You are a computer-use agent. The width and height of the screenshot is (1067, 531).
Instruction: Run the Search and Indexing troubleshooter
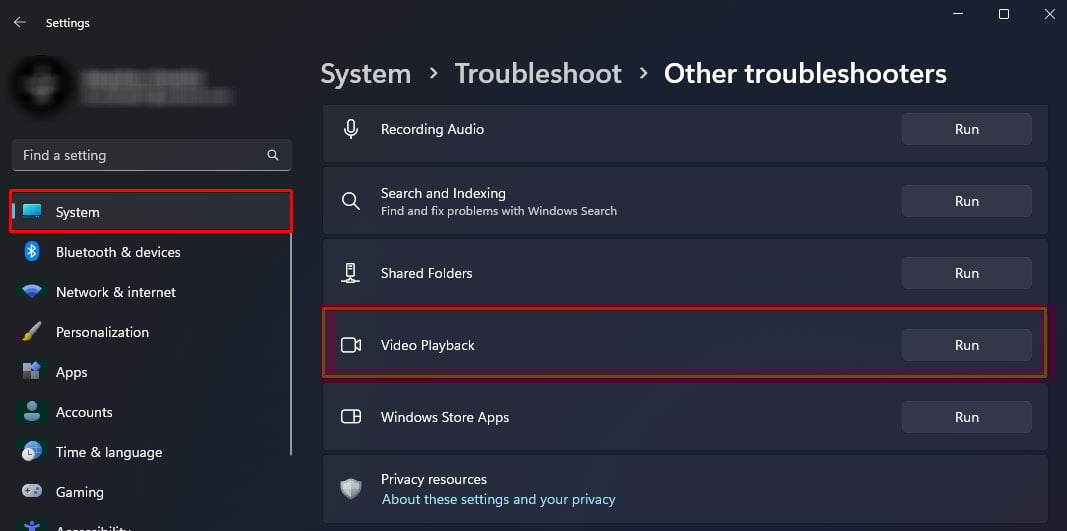[x=966, y=201]
